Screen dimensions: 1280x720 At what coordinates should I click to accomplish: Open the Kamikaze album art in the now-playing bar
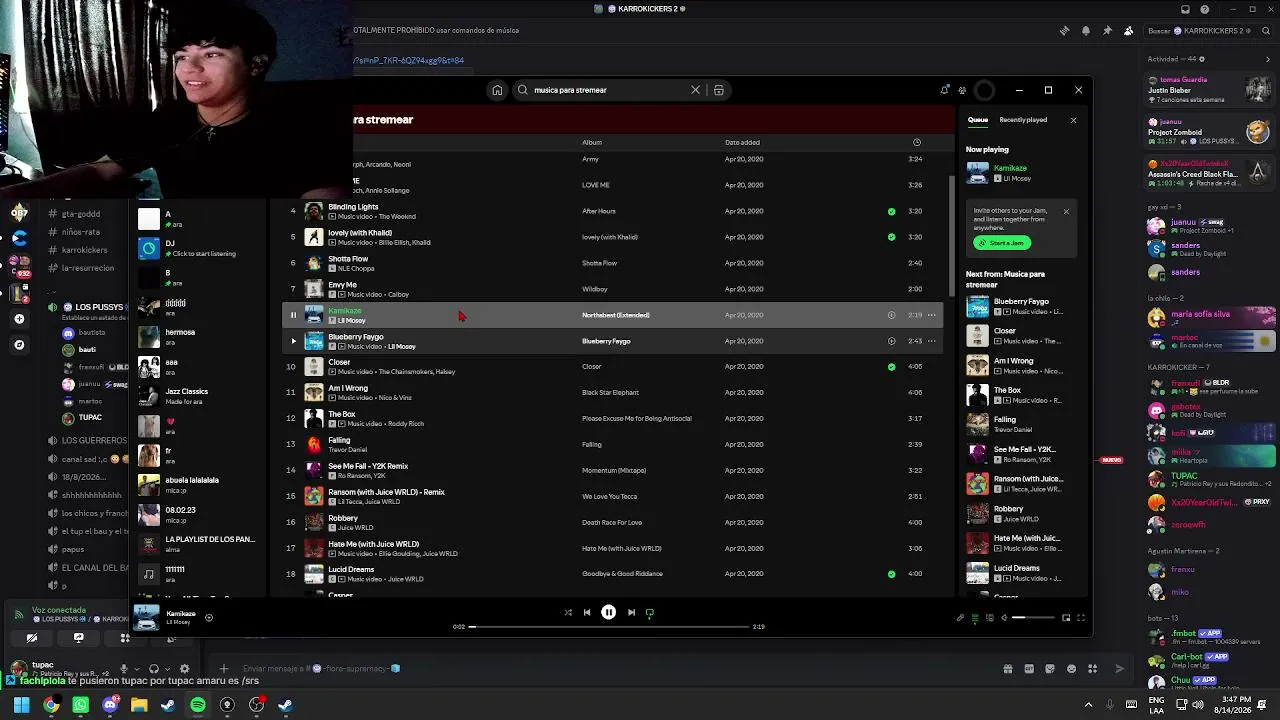[146, 618]
